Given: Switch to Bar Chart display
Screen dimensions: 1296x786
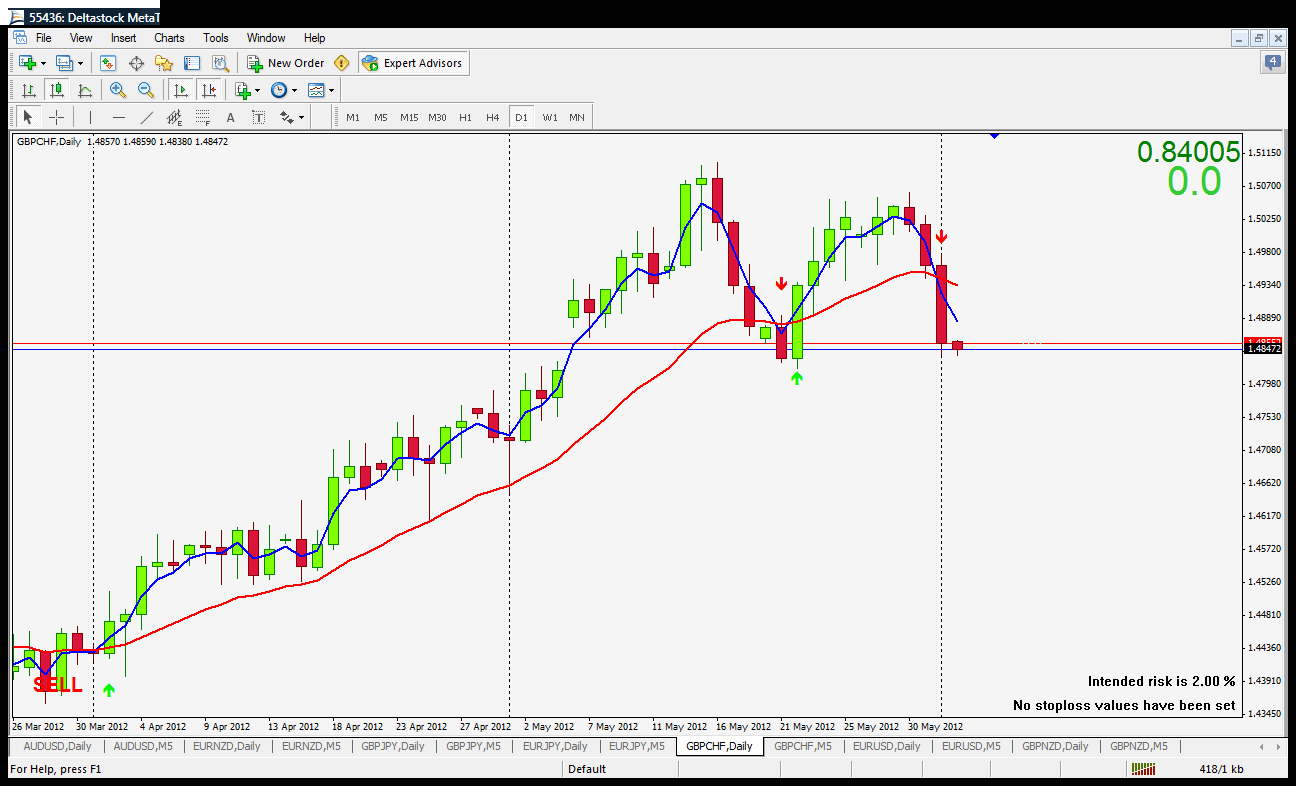Looking at the screenshot, I should pos(28,90).
